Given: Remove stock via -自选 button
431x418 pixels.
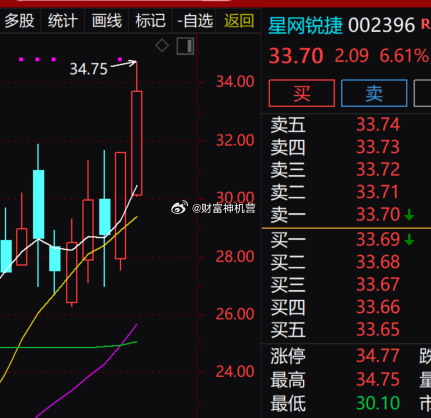Looking at the screenshot, I should tap(195, 21).
